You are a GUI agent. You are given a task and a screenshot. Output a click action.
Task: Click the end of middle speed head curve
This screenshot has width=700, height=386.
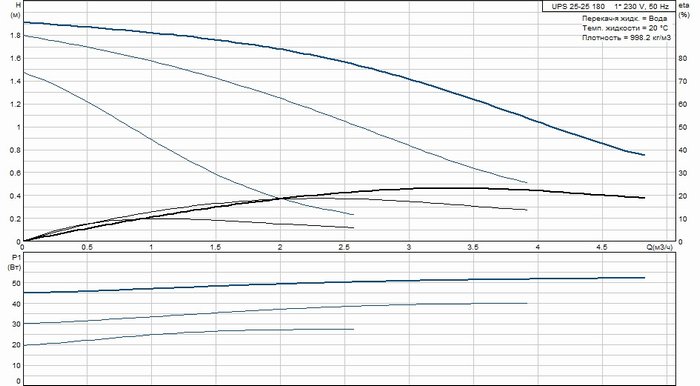point(527,183)
